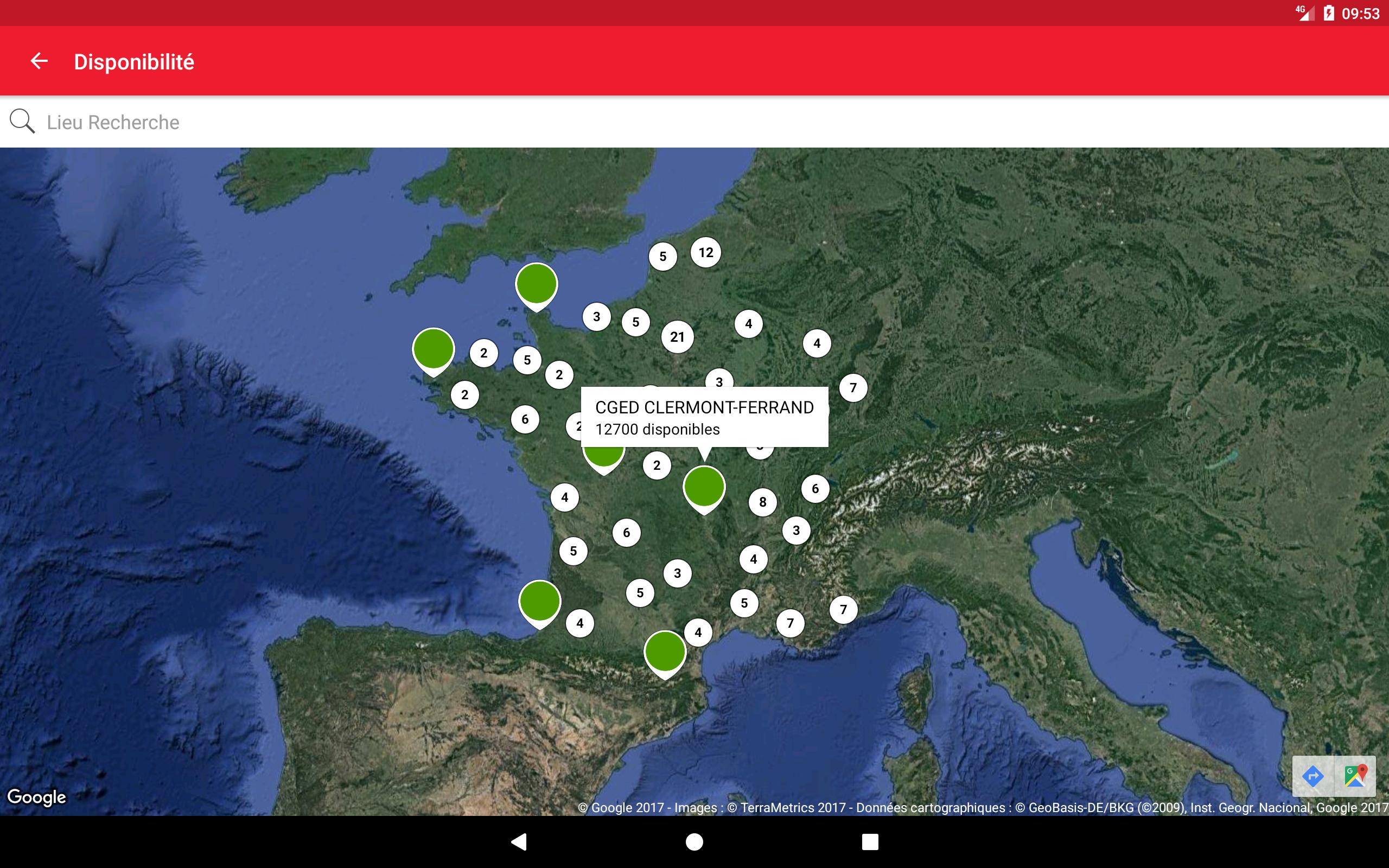Expand the cluster marker labeled 21
Image resolution: width=1389 pixels, height=868 pixels.
tap(677, 337)
